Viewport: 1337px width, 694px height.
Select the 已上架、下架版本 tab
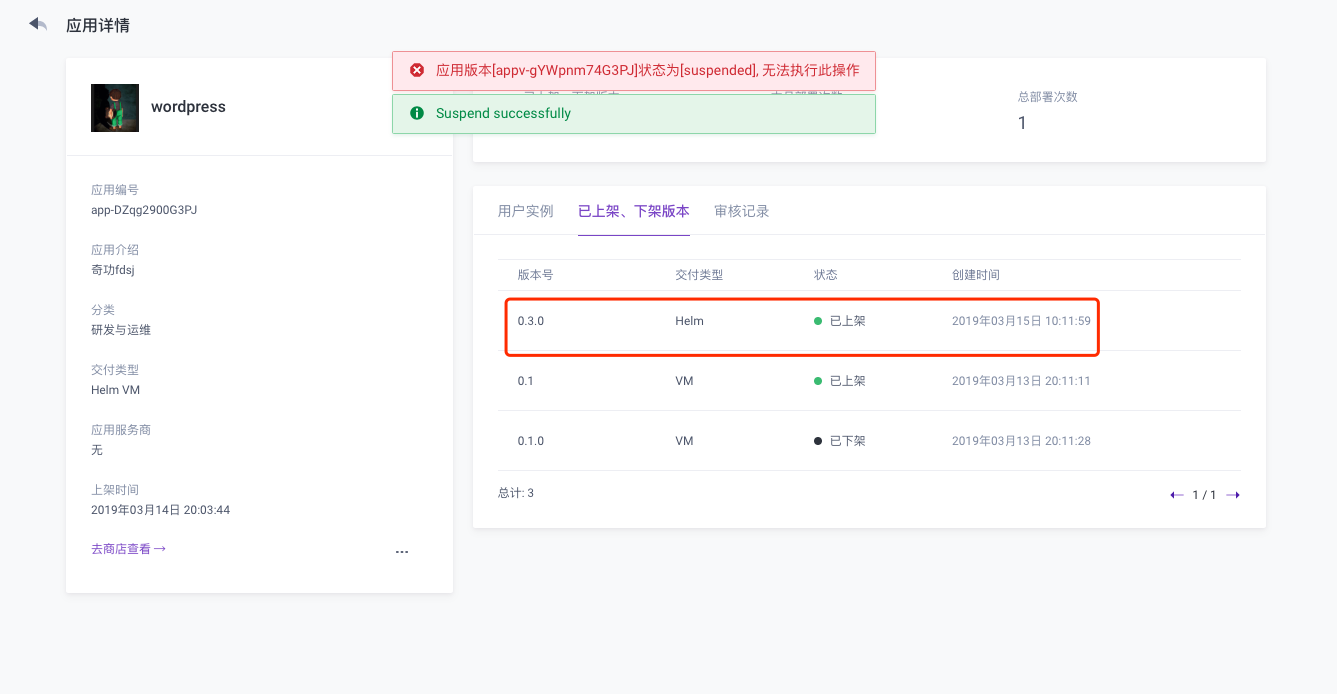coord(633,211)
